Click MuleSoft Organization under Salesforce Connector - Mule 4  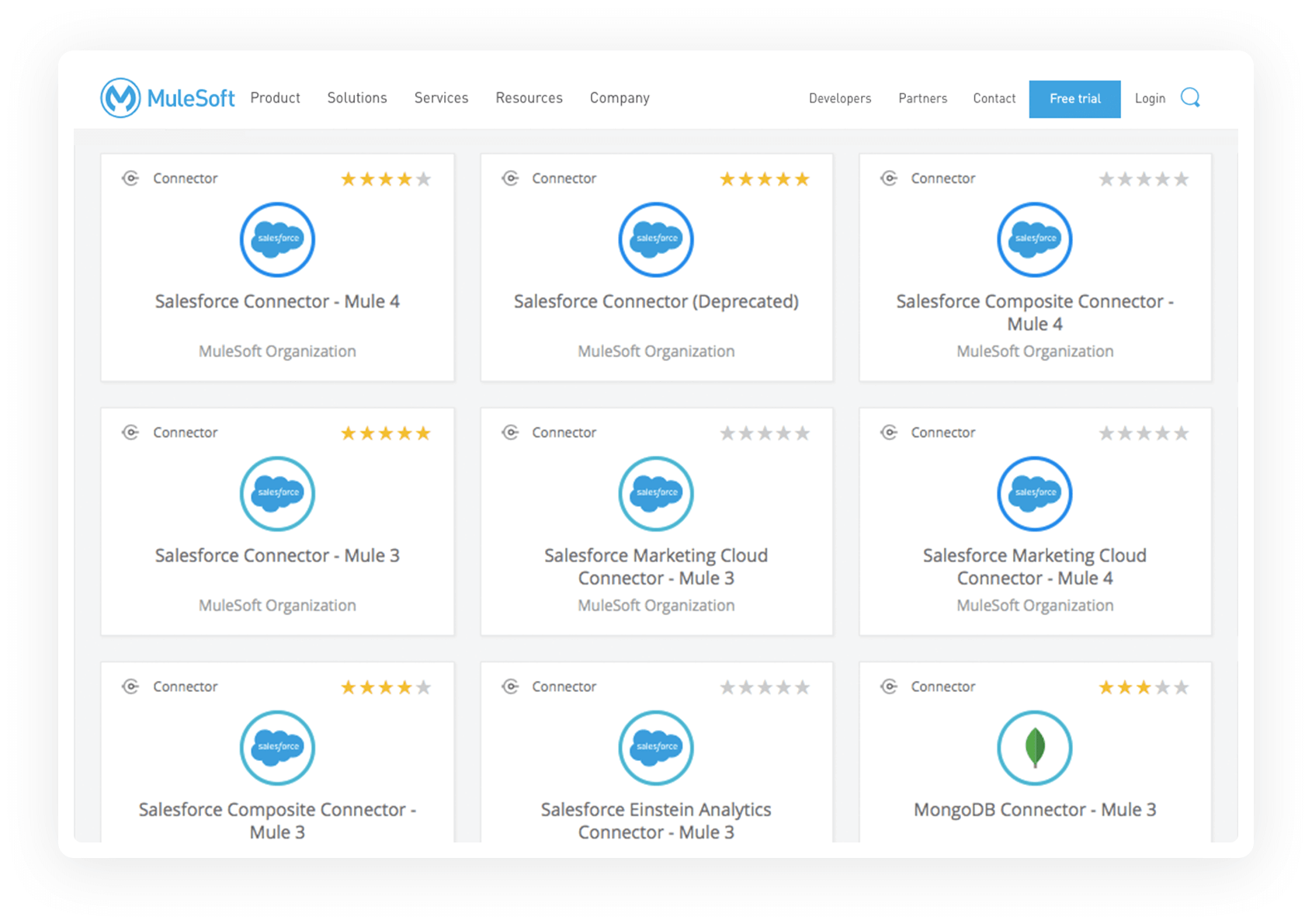point(277,351)
